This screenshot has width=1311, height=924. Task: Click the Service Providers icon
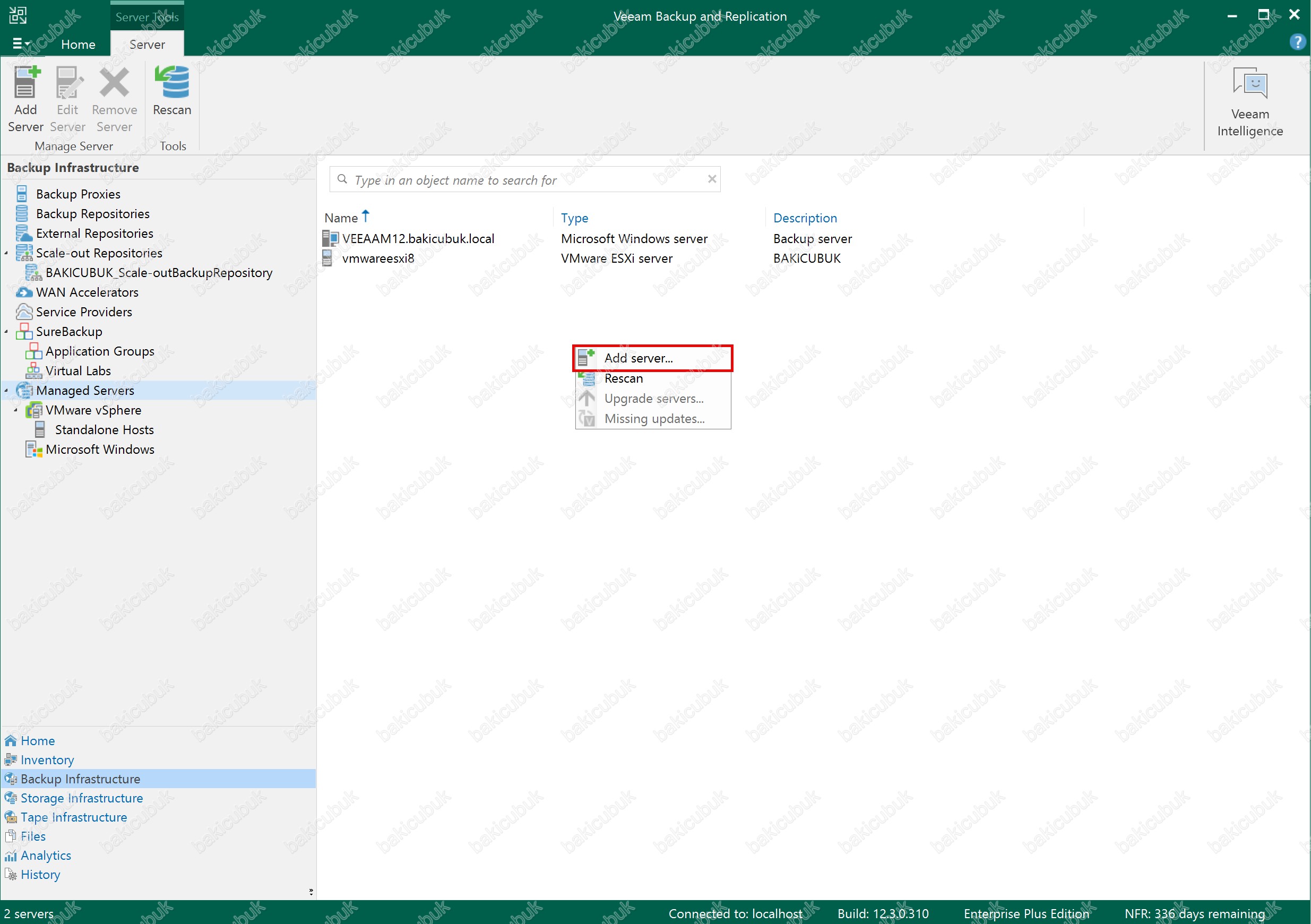click(24, 311)
